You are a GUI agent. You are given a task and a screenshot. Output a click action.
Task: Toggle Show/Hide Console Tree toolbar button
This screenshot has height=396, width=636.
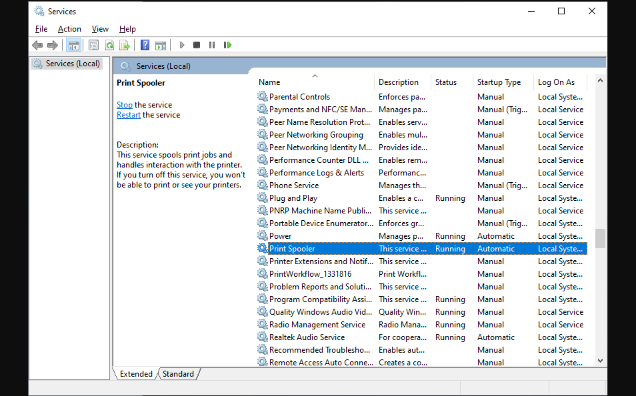[x=74, y=45]
